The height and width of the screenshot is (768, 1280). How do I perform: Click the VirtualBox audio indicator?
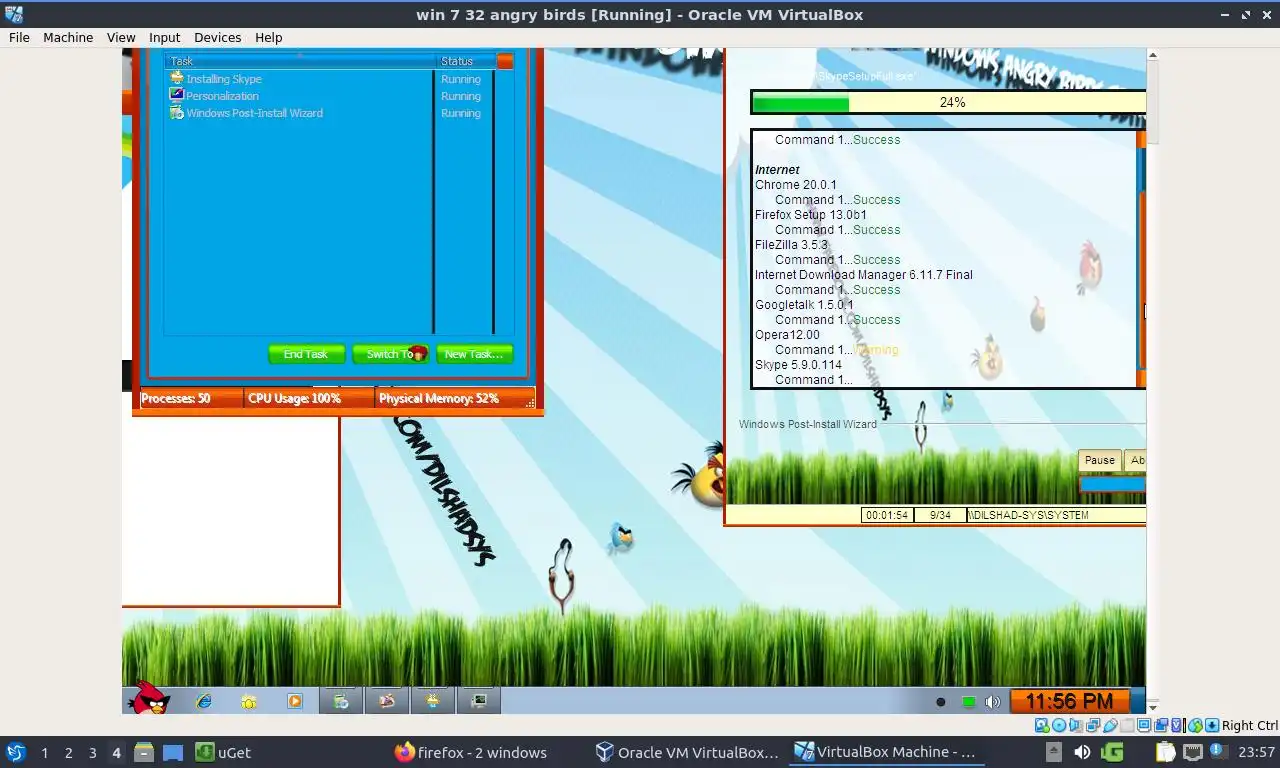(1075, 725)
